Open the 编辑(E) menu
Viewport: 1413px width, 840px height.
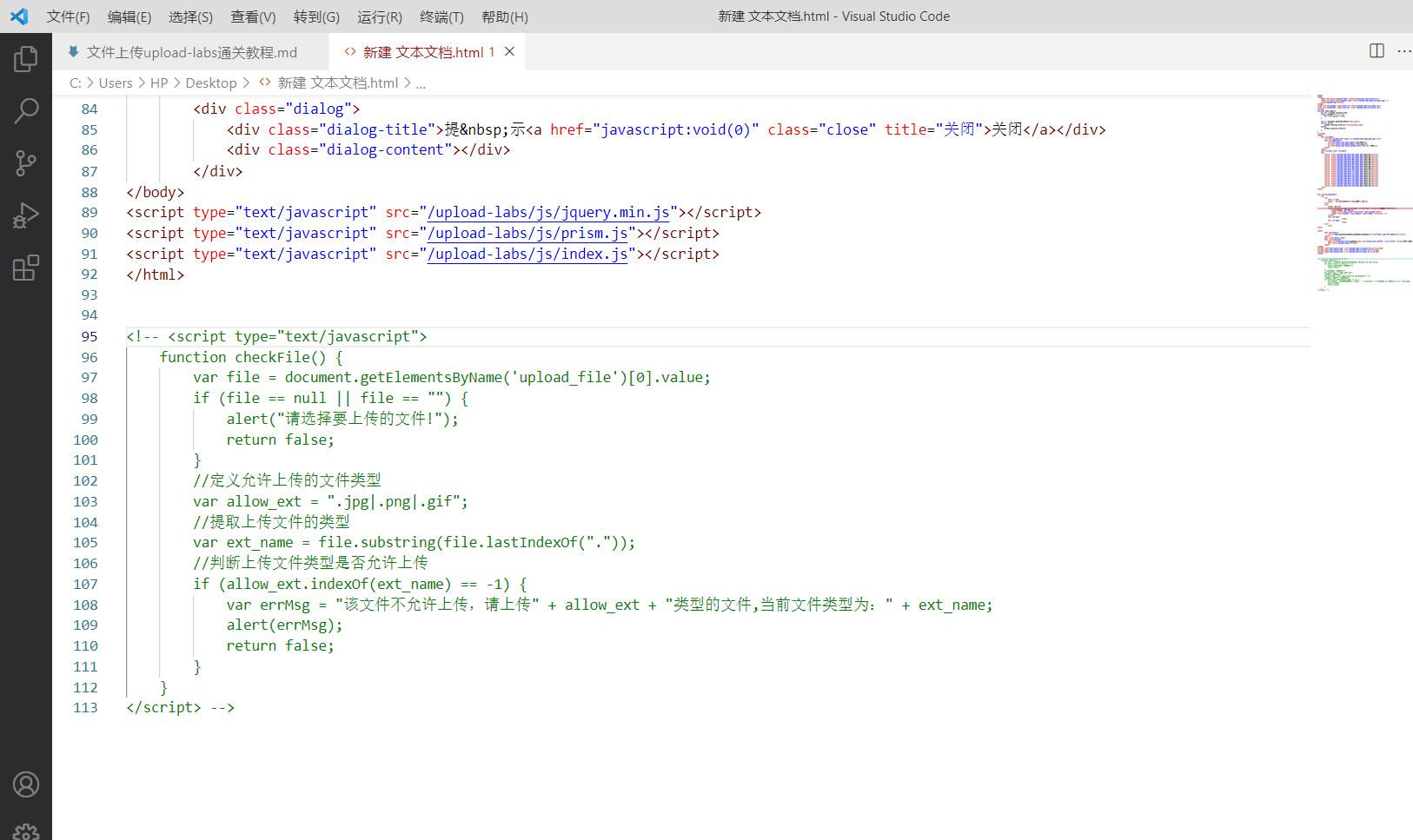(129, 17)
